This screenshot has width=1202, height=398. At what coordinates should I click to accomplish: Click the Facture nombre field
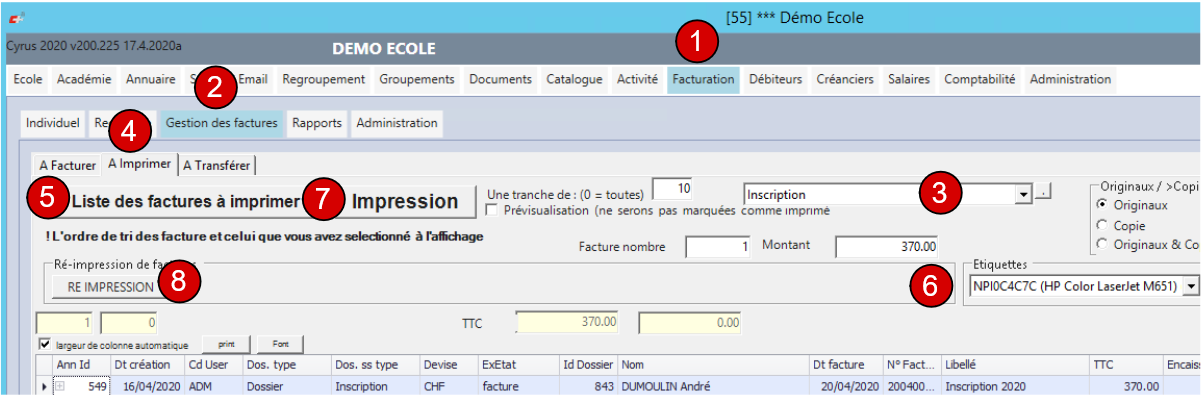click(717, 246)
